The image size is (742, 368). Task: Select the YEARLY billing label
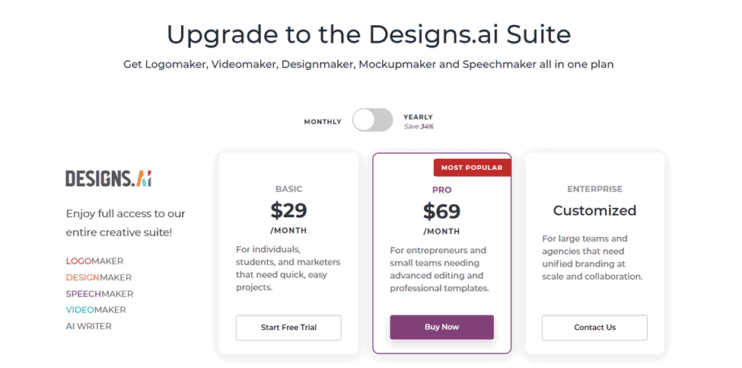(418, 117)
